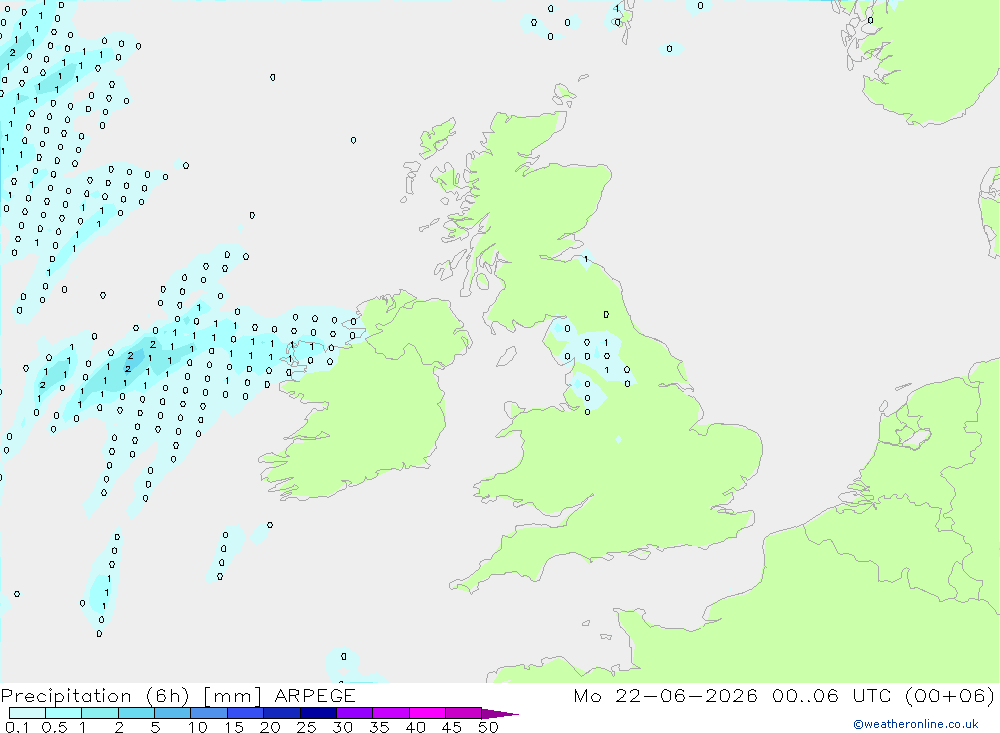Select the ARPEGE model label
The width and height of the screenshot is (1000, 733).
point(314,696)
